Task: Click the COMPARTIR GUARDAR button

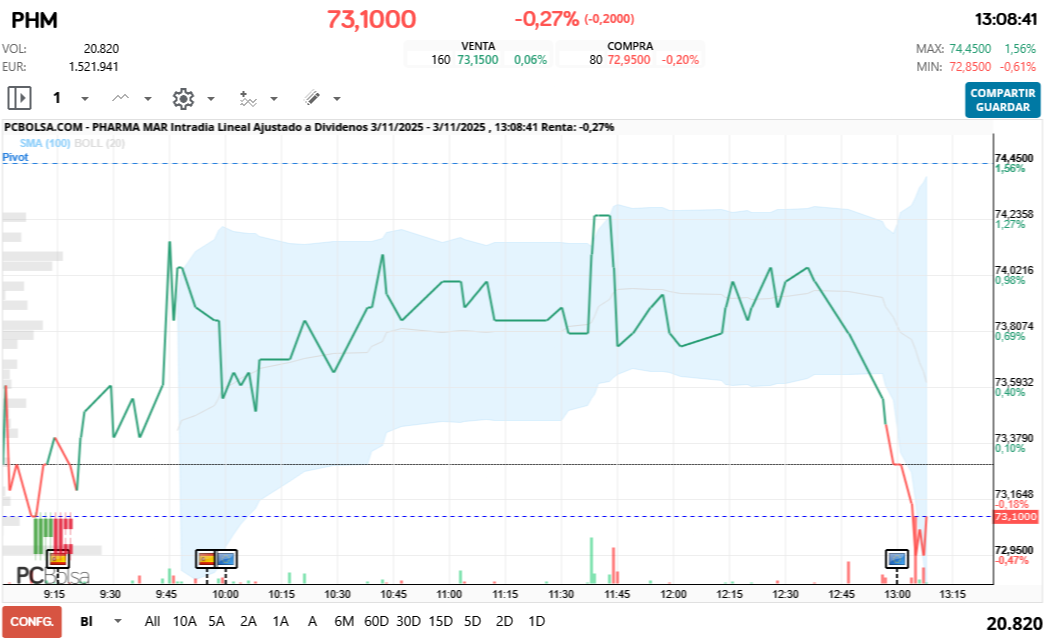Action: (1003, 99)
